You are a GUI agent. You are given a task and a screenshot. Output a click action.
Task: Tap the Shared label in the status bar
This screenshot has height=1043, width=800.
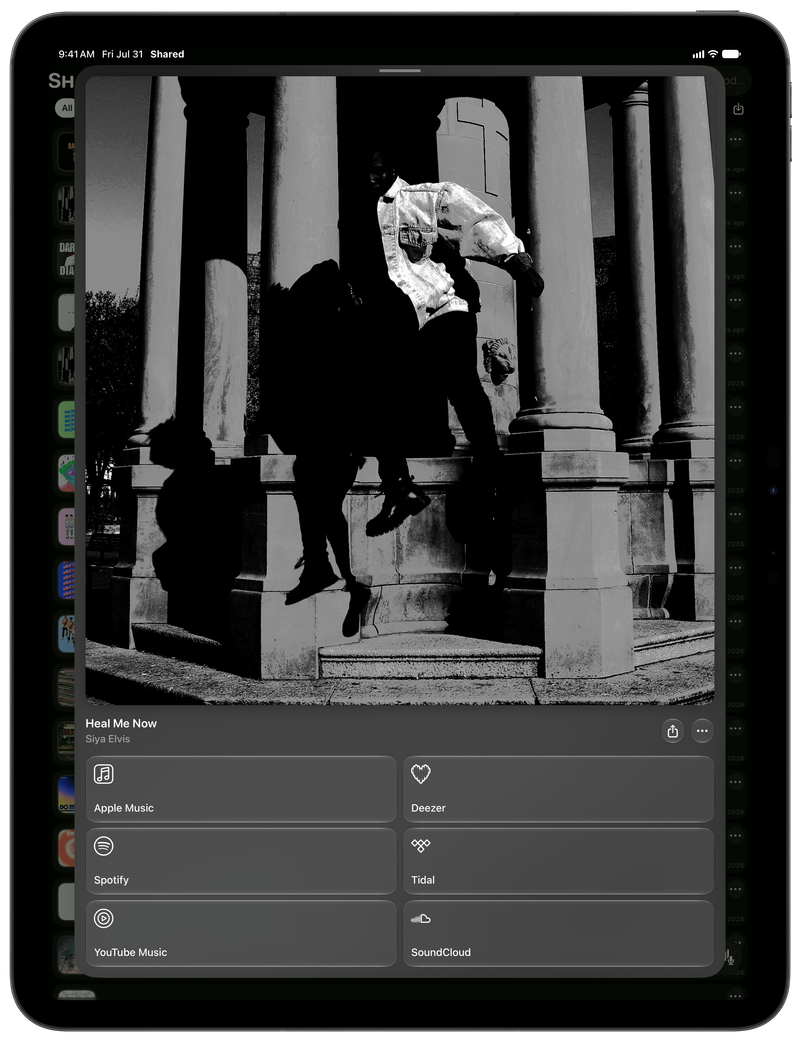pos(167,54)
